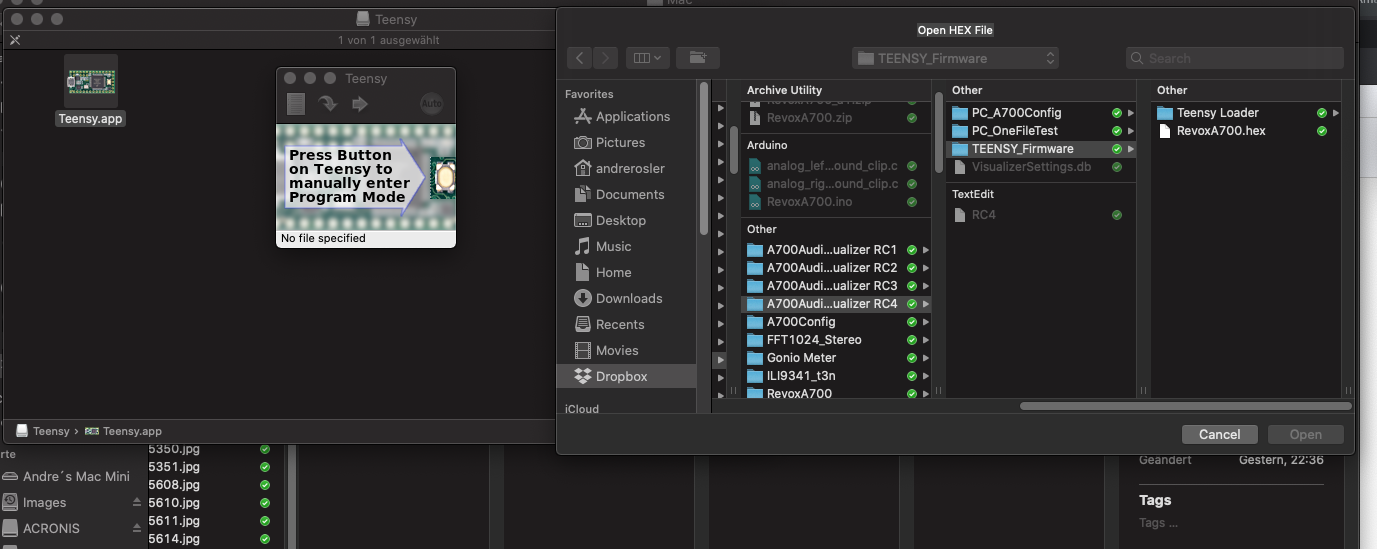Screen dimensions: 1377x549
Task: Select the FFT1024_Stereo folder
Action: click(x=834, y=339)
